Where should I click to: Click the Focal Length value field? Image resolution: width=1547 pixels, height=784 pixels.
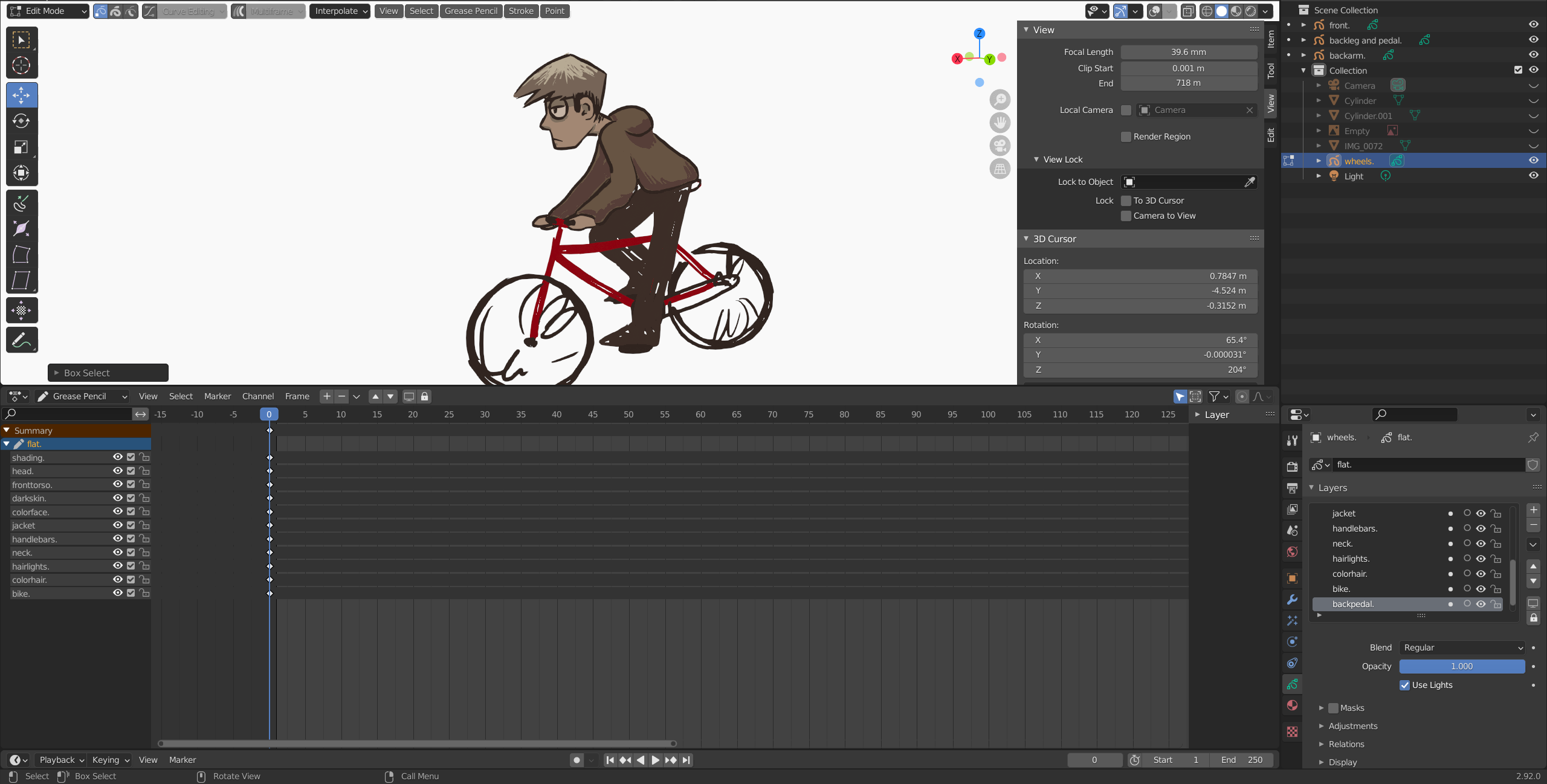pos(1189,52)
